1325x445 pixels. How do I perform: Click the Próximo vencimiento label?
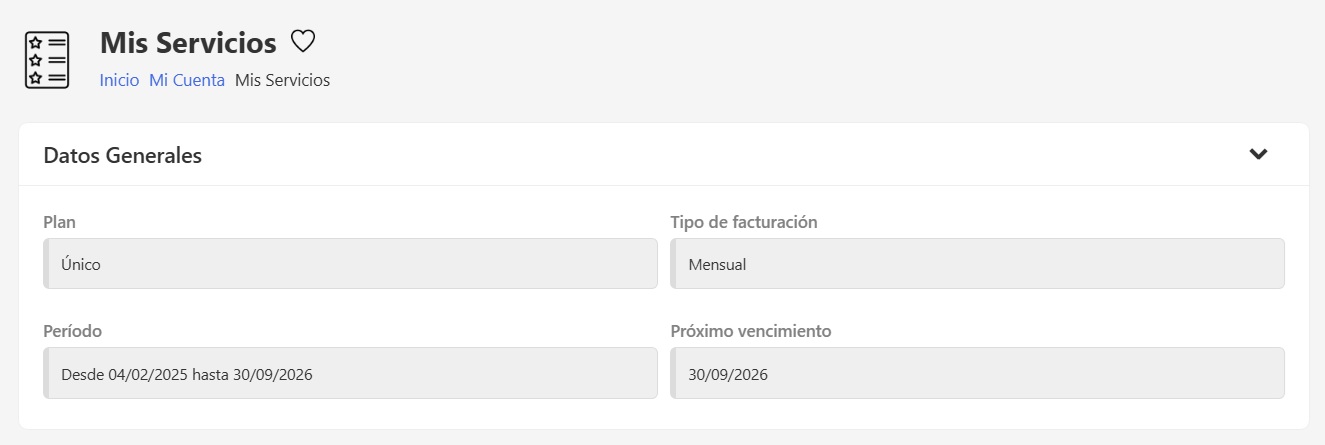click(750, 331)
